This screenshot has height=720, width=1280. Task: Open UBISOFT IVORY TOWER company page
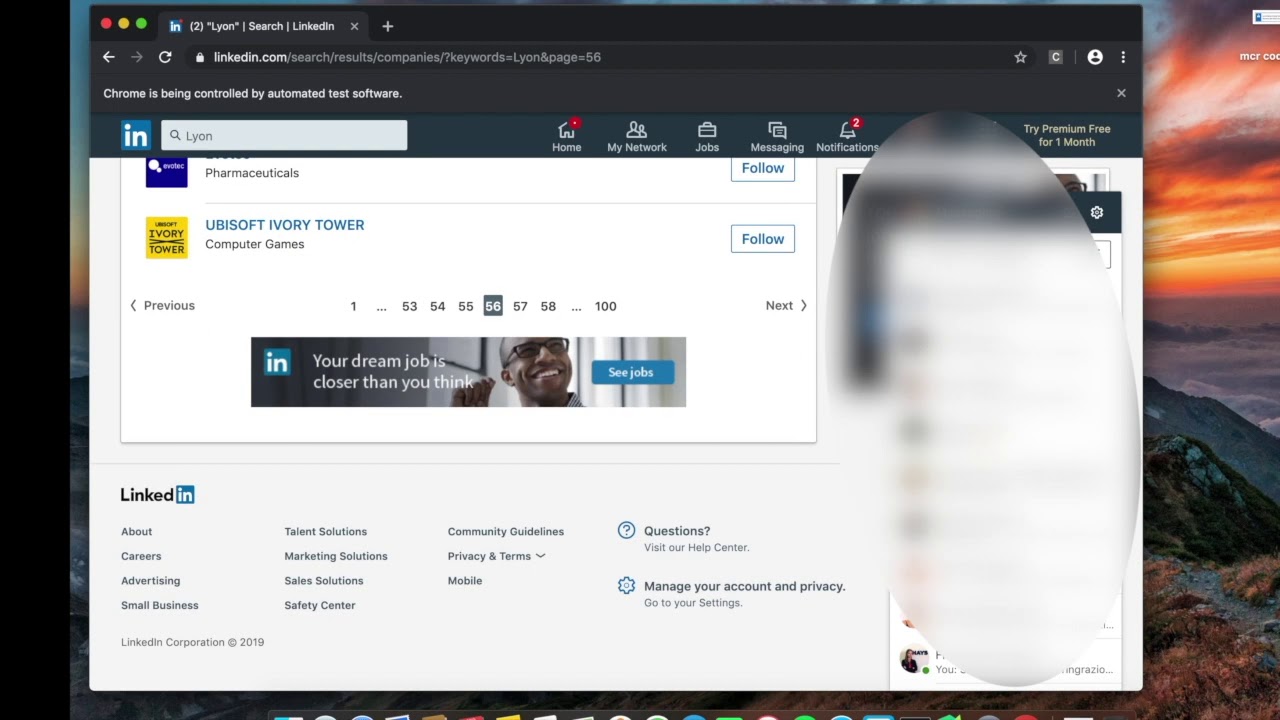(285, 225)
